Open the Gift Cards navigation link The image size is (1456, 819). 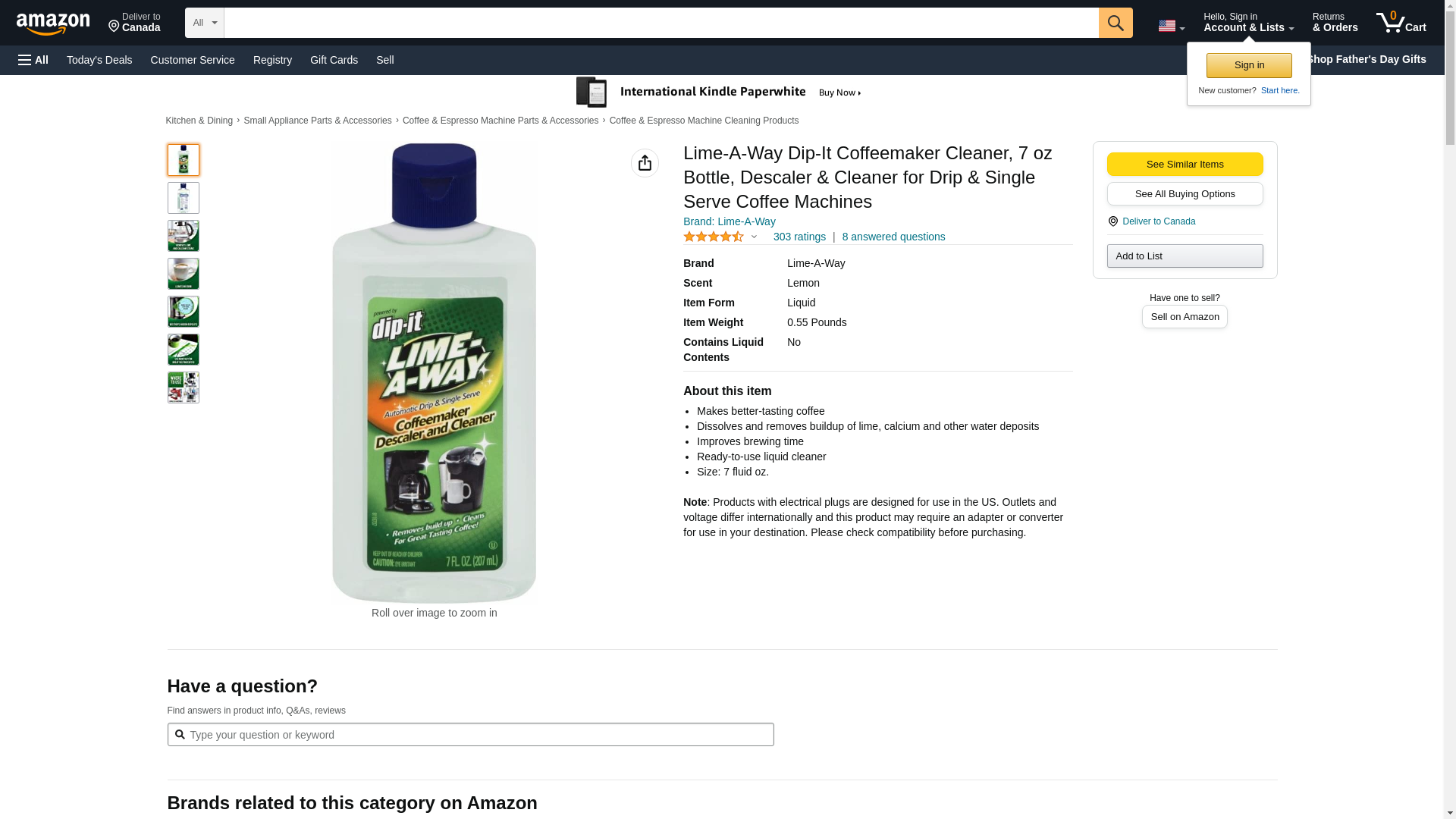pyautogui.click(x=334, y=60)
